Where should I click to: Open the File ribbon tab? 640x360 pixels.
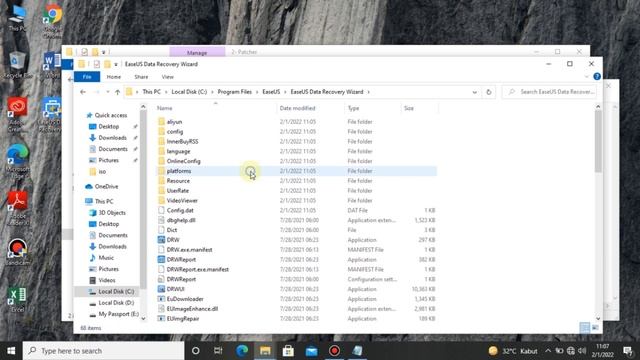[x=87, y=77]
